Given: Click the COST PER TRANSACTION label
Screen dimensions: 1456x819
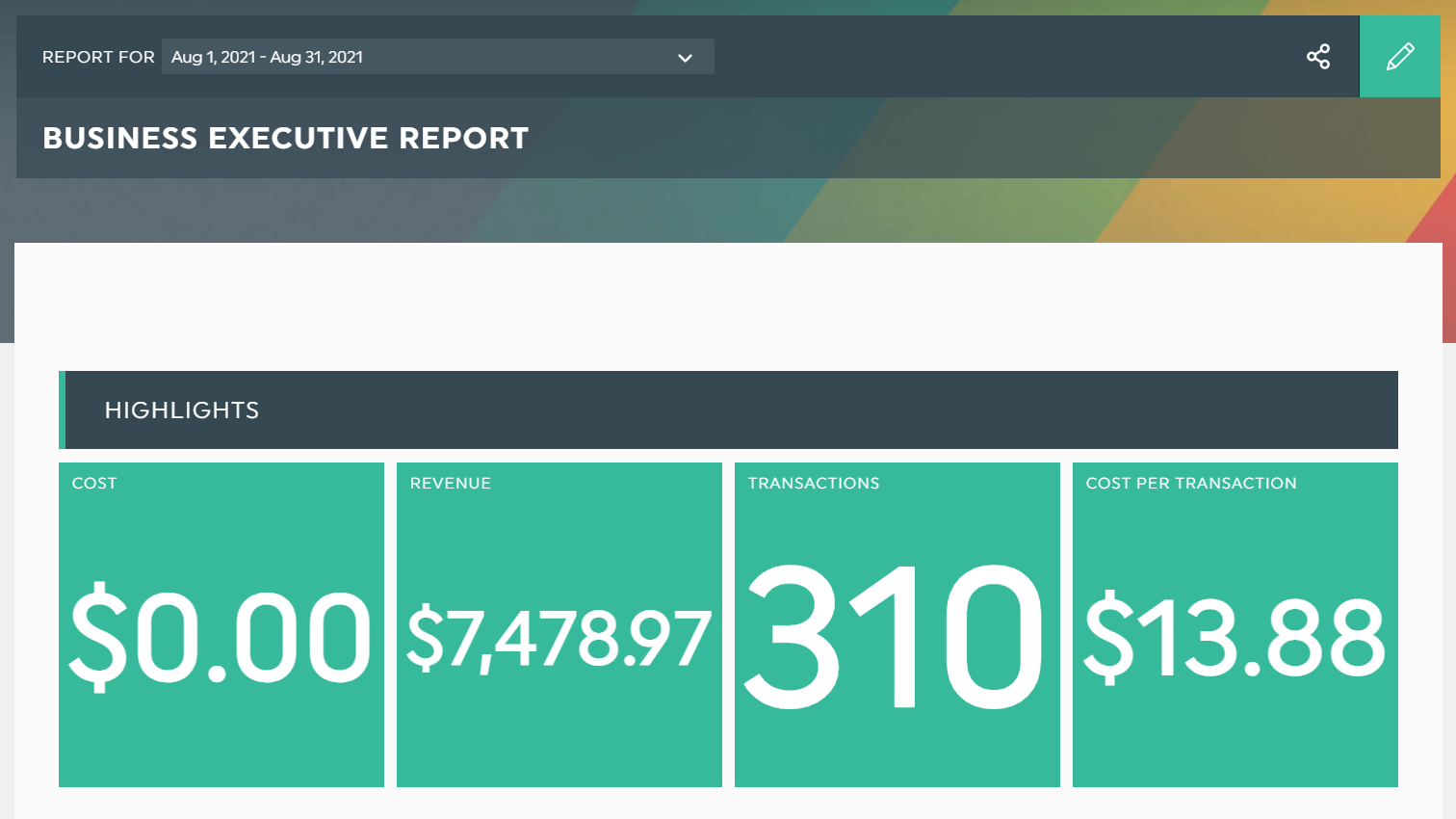Looking at the screenshot, I should coord(1190,484).
